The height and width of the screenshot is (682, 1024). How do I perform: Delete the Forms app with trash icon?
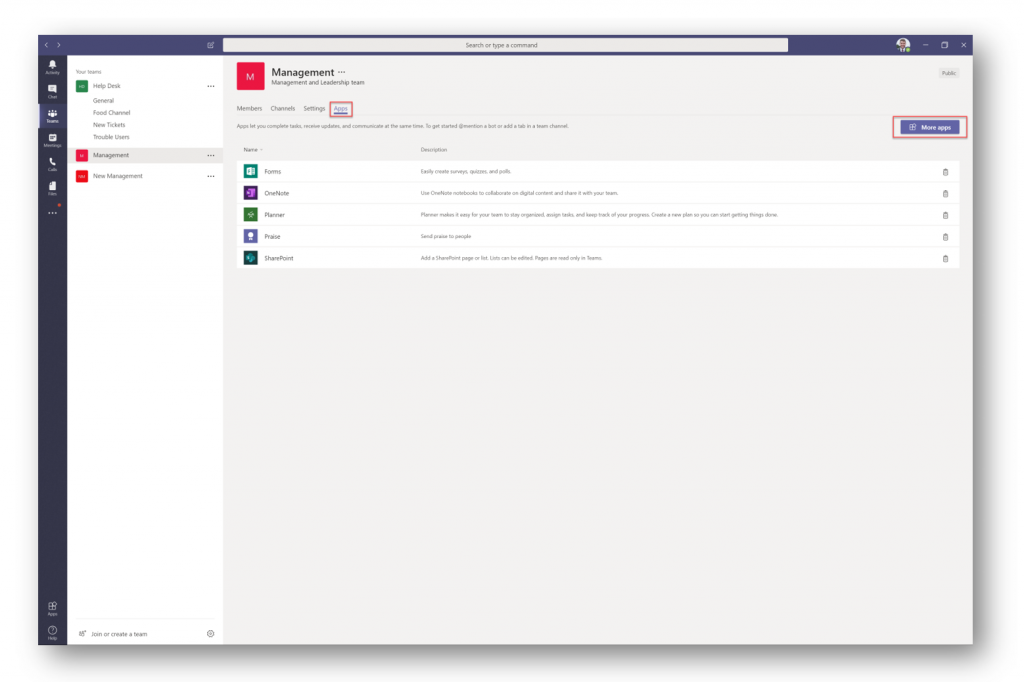[945, 172]
